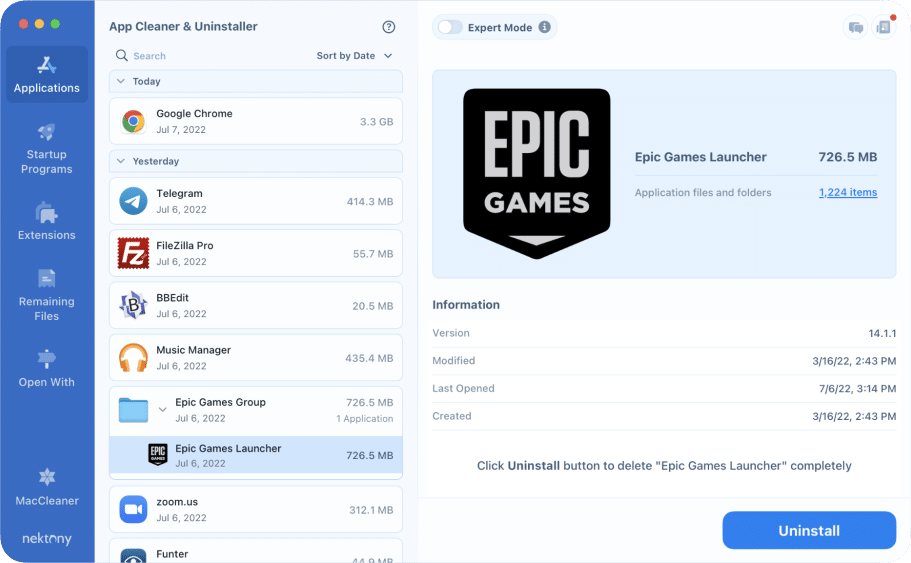
Task: Click the FileZilla Pro app icon
Action: point(133,253)
